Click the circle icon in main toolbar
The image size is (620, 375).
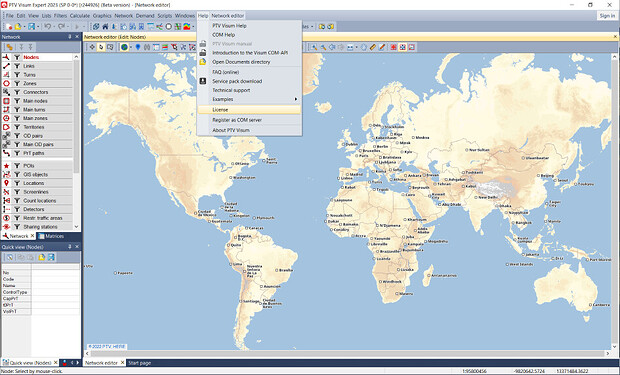tap(169, 27)
